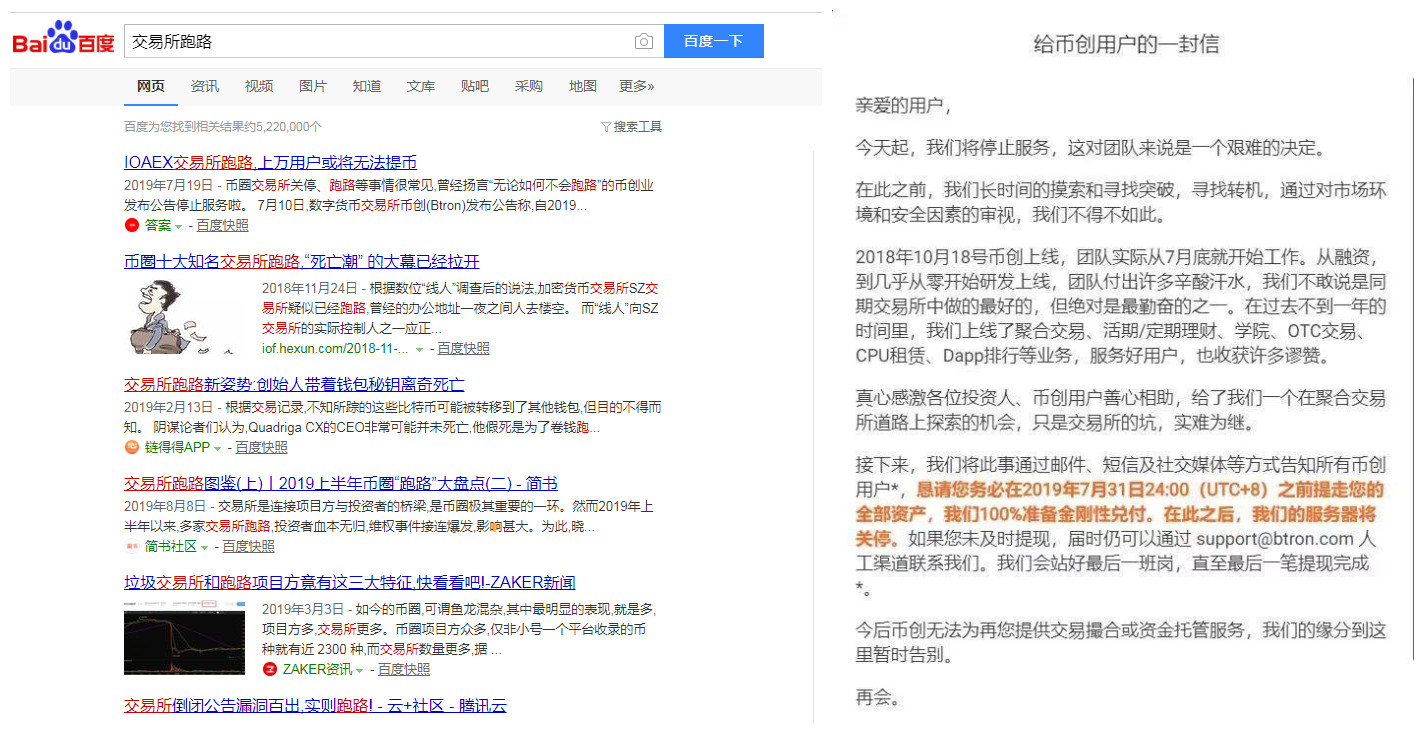This screenshot has width=1424, height=732.
Task: Click the Baidu logo
Action: (x=63, y=40)
